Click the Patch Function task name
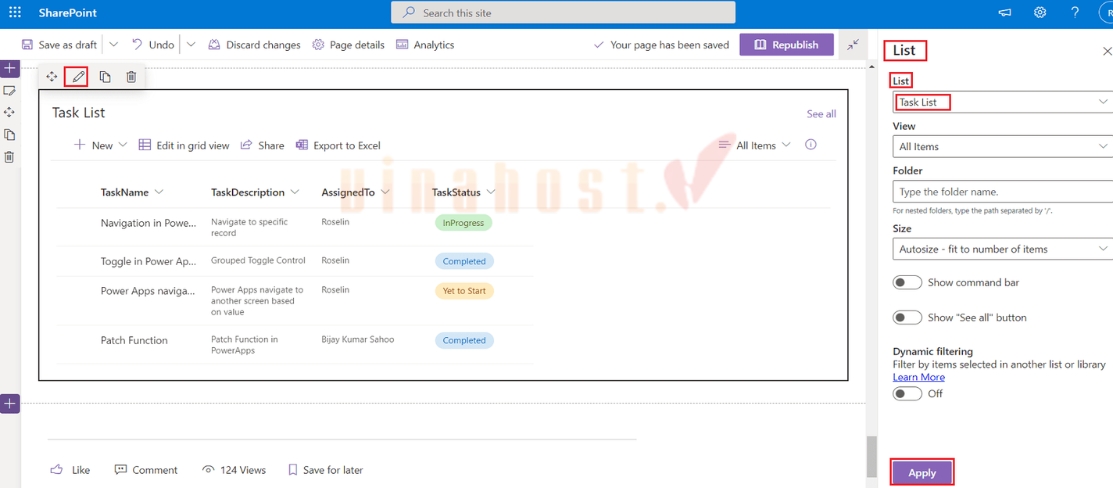The width and height of the screenshot is (1113, 488). point(134,340)
